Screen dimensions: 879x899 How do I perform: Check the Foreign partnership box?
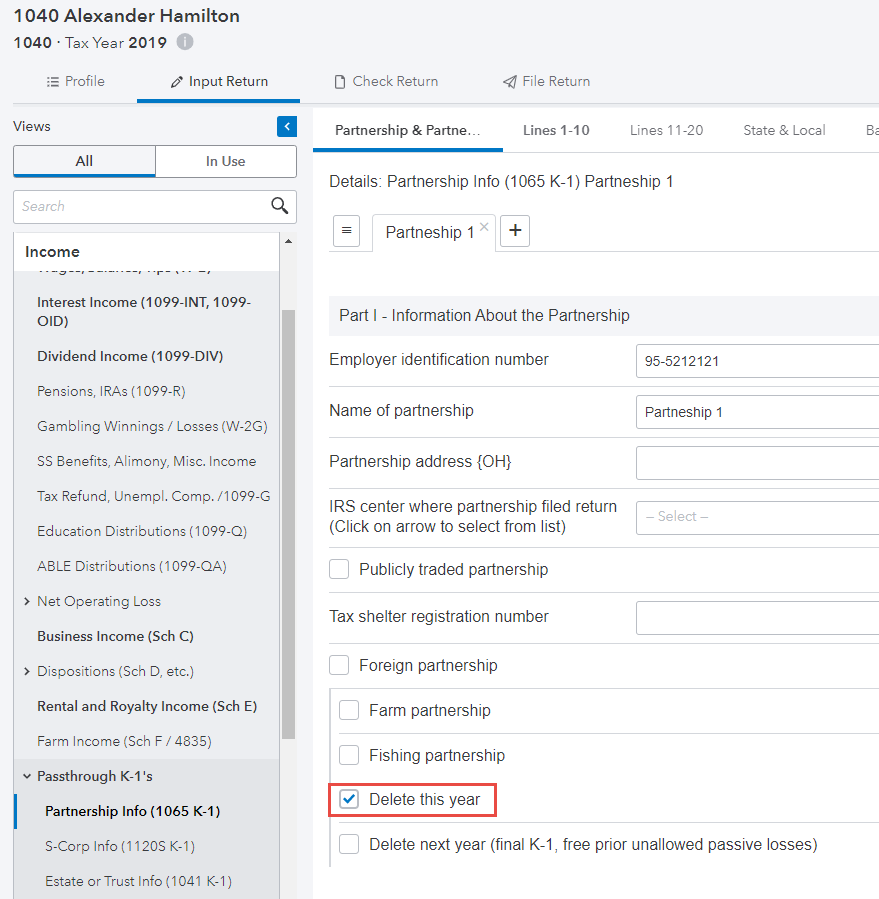[x=340, y=665]
